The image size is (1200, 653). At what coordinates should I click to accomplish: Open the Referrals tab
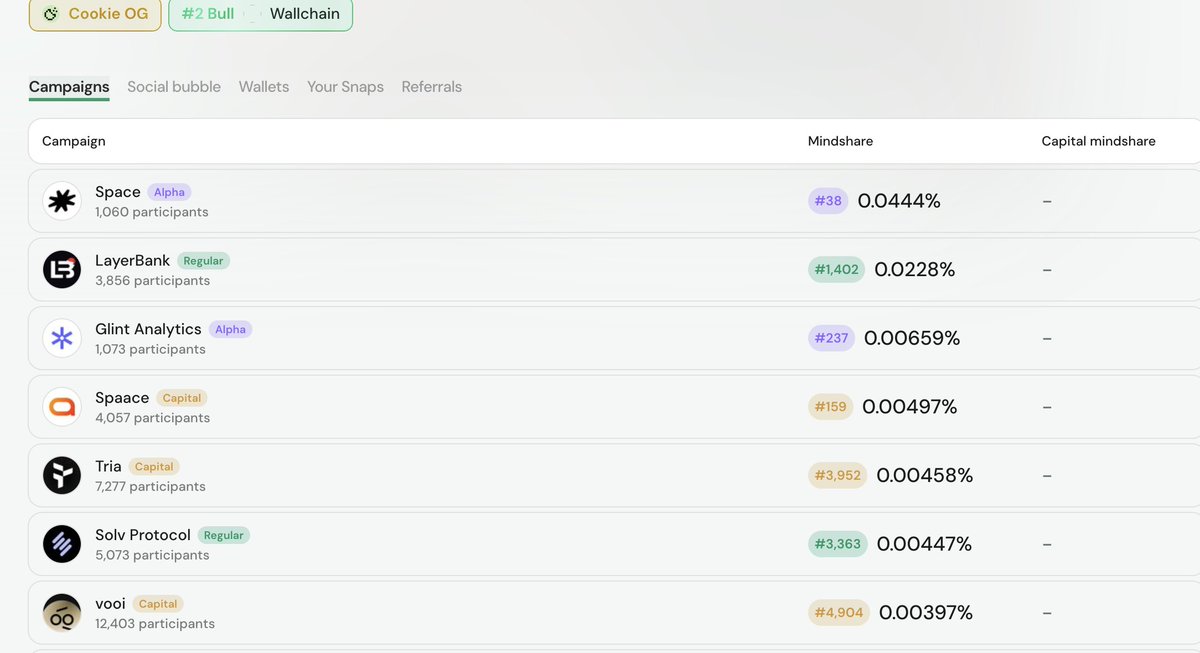point(432,87)
